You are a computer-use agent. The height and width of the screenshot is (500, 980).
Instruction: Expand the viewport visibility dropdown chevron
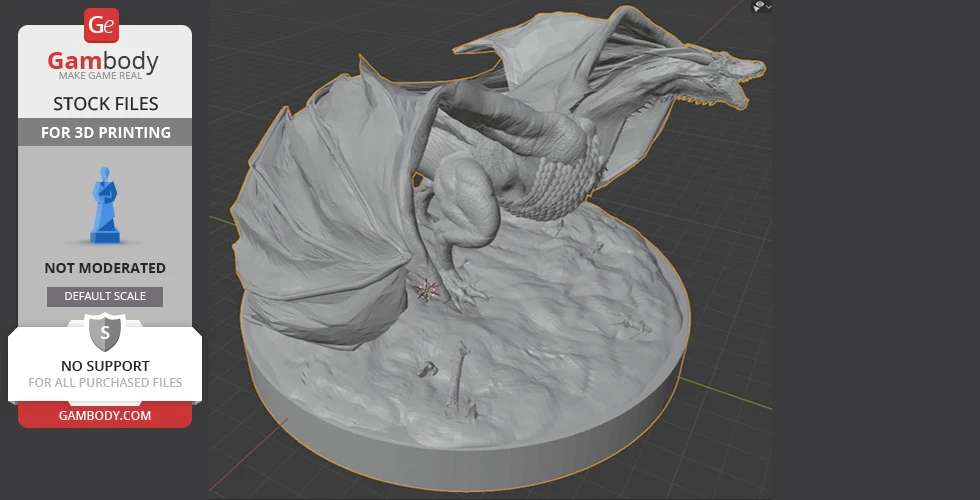click(771, 6)
